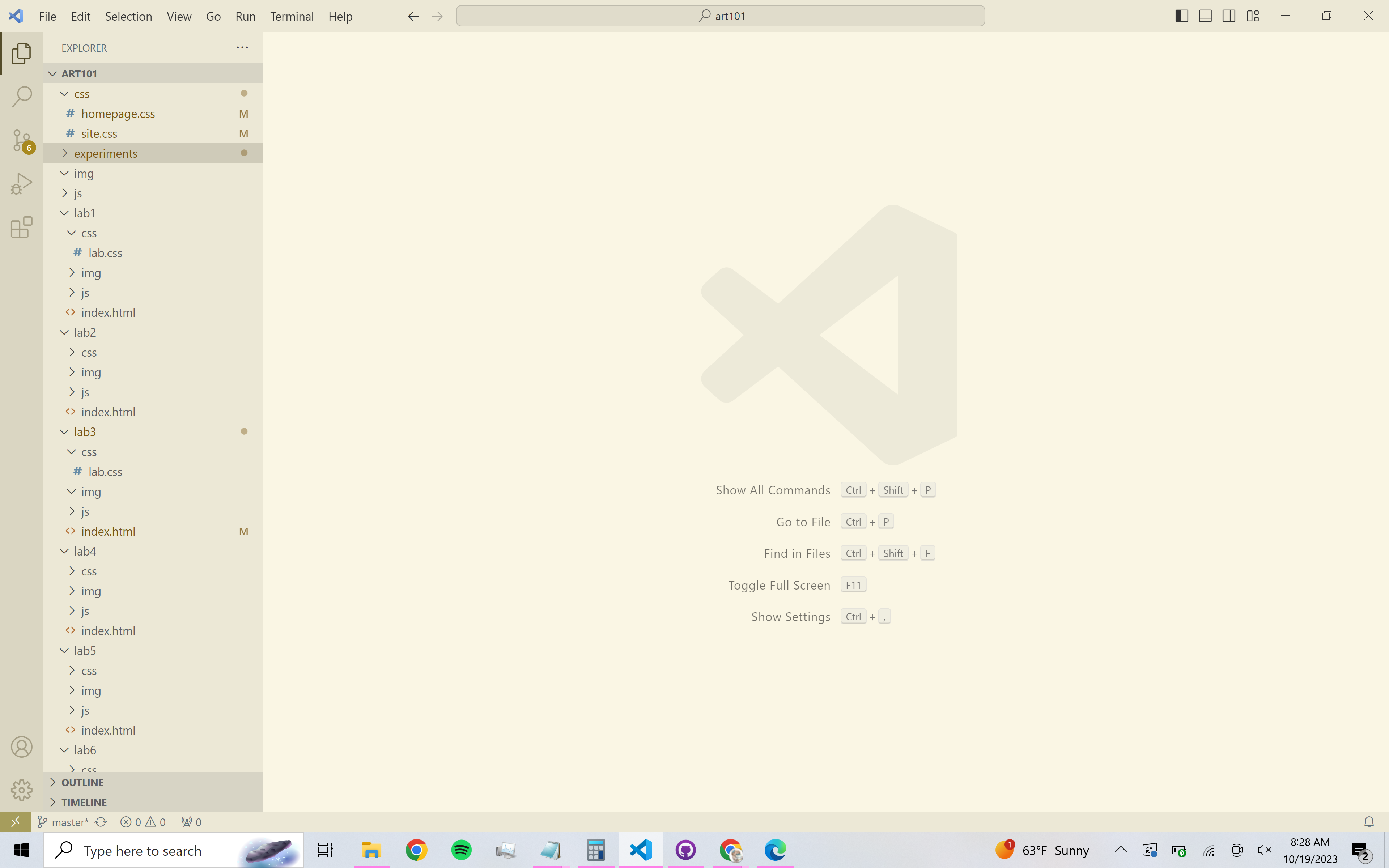Click the art101 command center search box

[x=720, y=16]
